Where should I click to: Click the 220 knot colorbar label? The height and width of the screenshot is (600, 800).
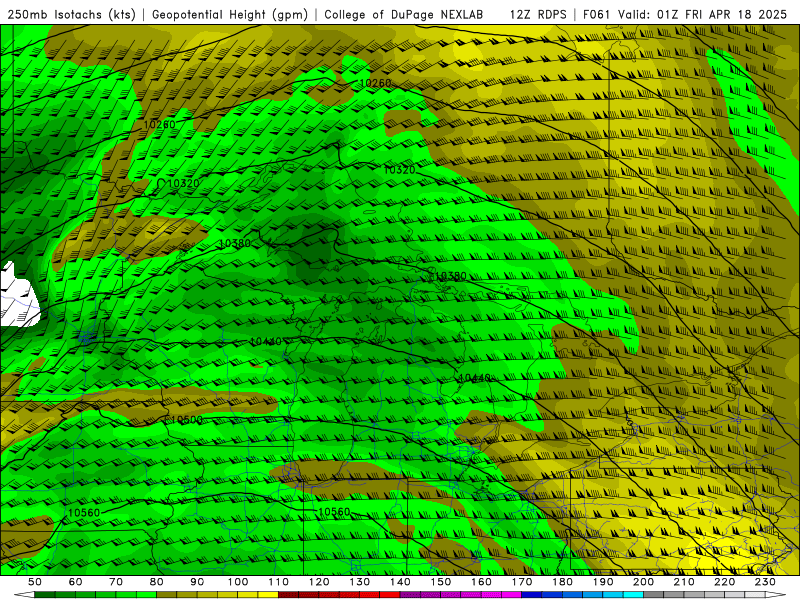(724, 582)
